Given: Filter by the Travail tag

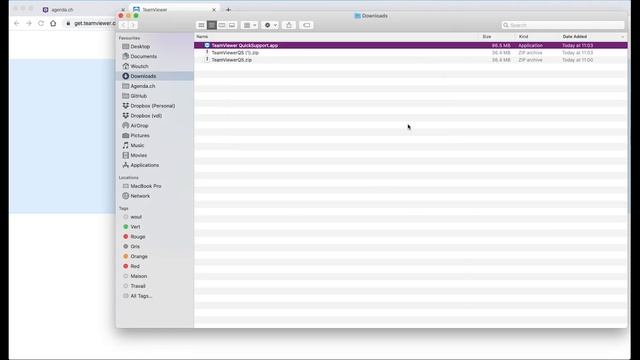Looking at the screenshot, I should 138,286.
